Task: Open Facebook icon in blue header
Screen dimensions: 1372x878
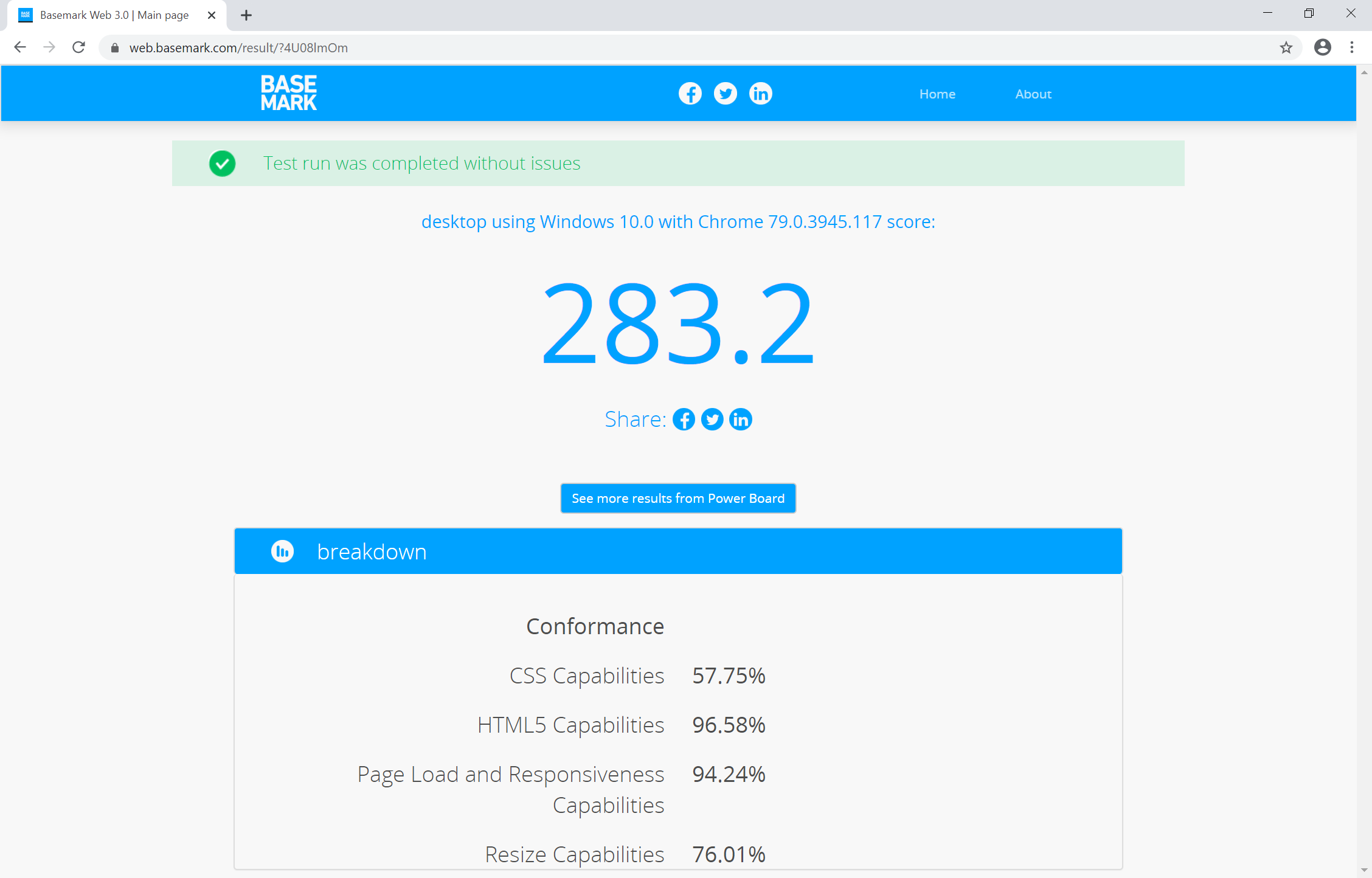Action: (690, 94)
